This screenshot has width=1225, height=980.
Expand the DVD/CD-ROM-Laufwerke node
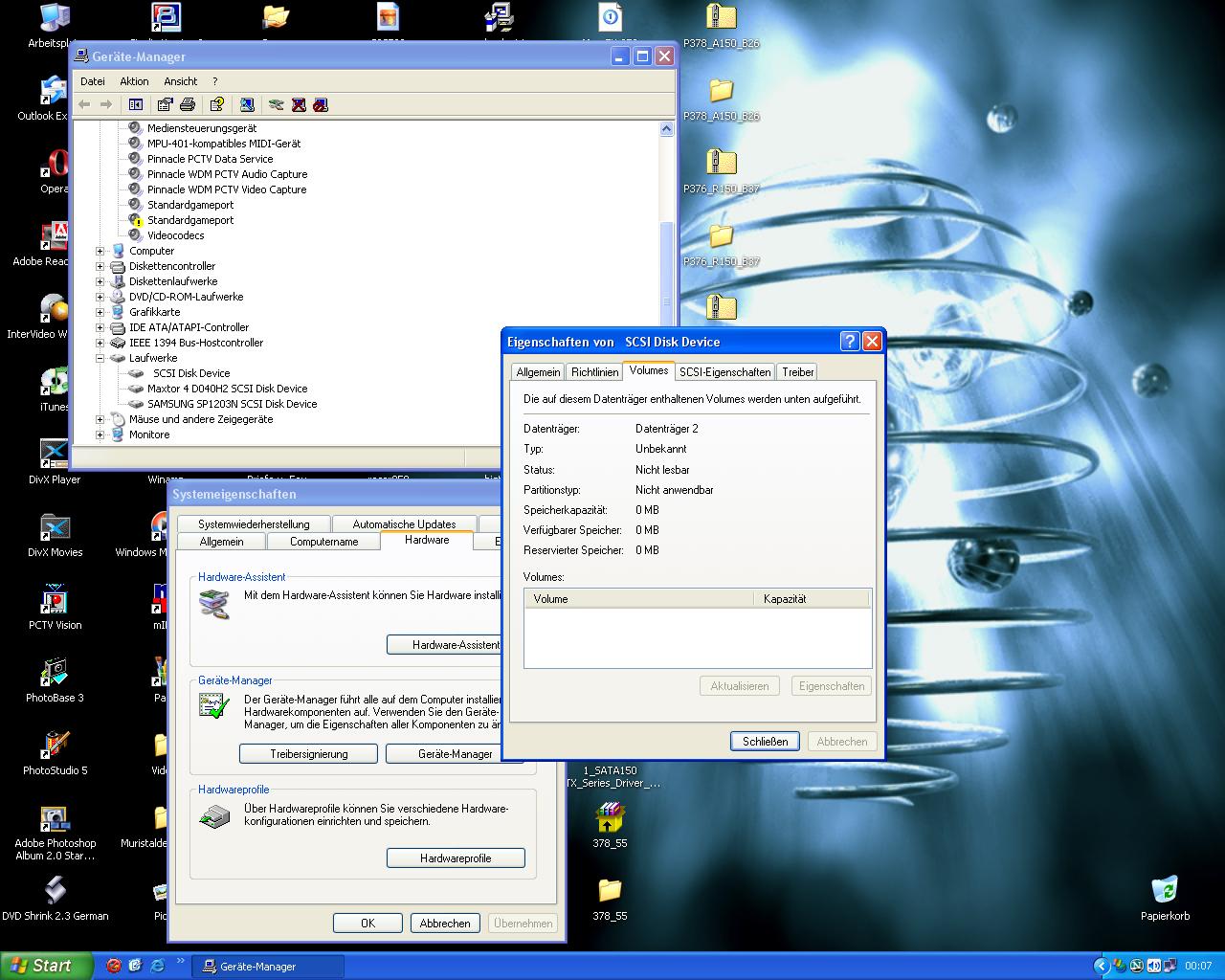tap(100, 297)
